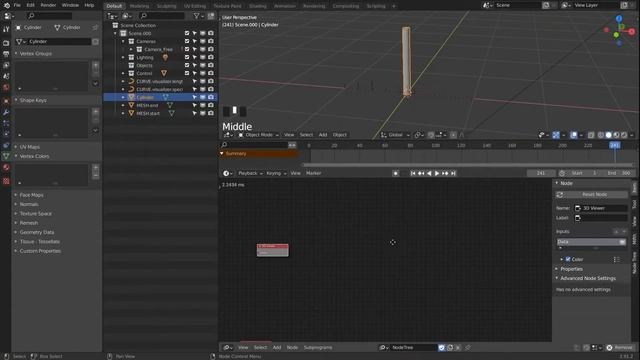Image resolution: width=640 pixels, height=360 pixels.
Task: Jump to timeline end frame
Action: (x=453, y=173)
